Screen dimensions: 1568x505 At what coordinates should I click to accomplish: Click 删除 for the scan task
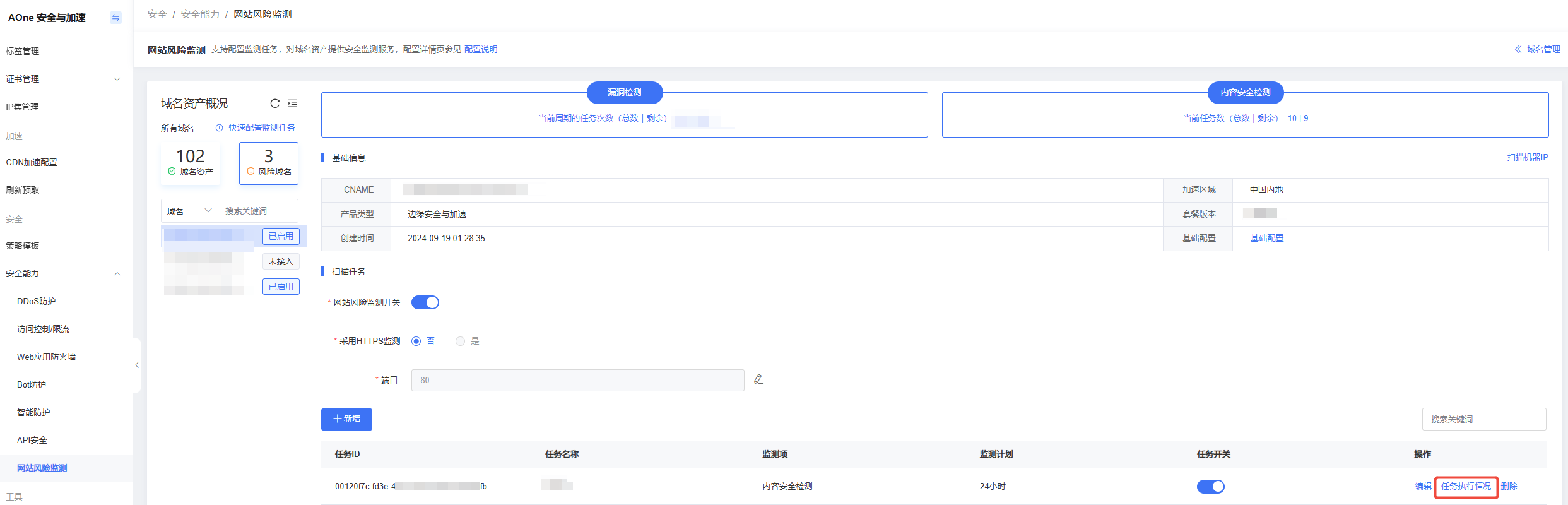pyautogui.click(x=1509, y=486)
